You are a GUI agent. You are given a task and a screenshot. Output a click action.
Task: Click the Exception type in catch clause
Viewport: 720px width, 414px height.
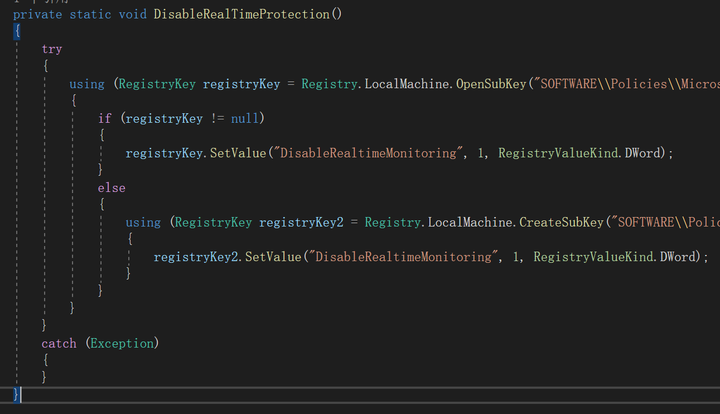[x=122, y=343]
